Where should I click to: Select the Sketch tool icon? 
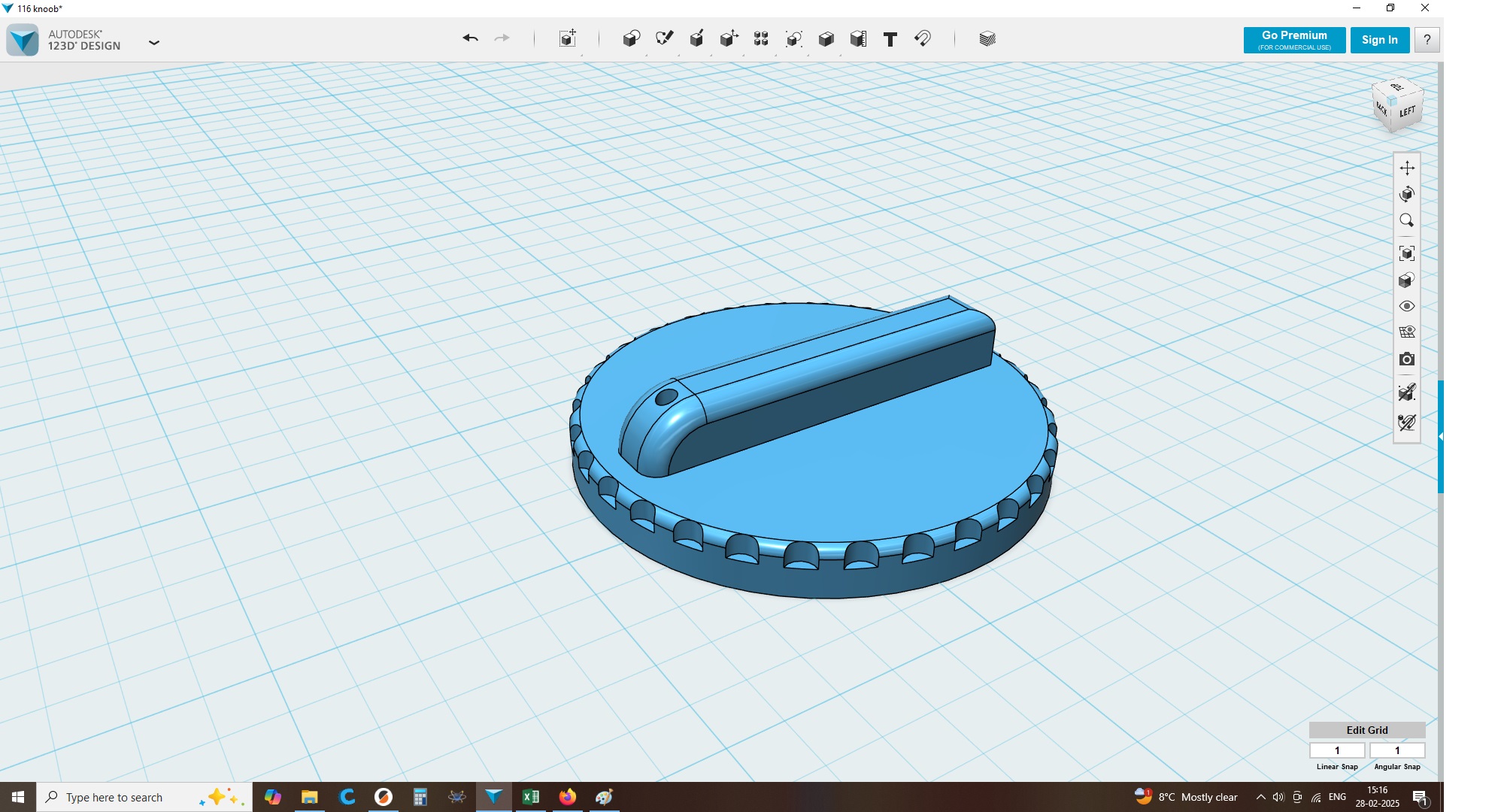[664, 38]
